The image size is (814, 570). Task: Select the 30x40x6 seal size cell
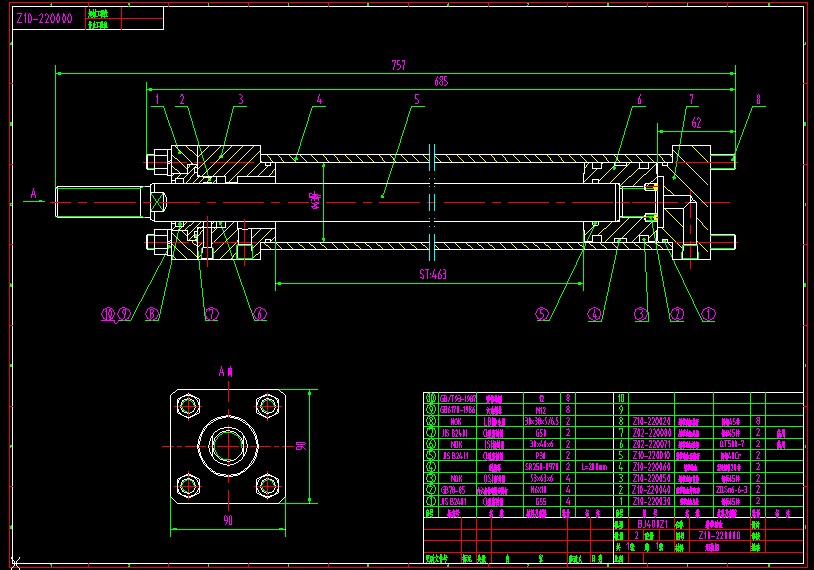coord(541,444)
